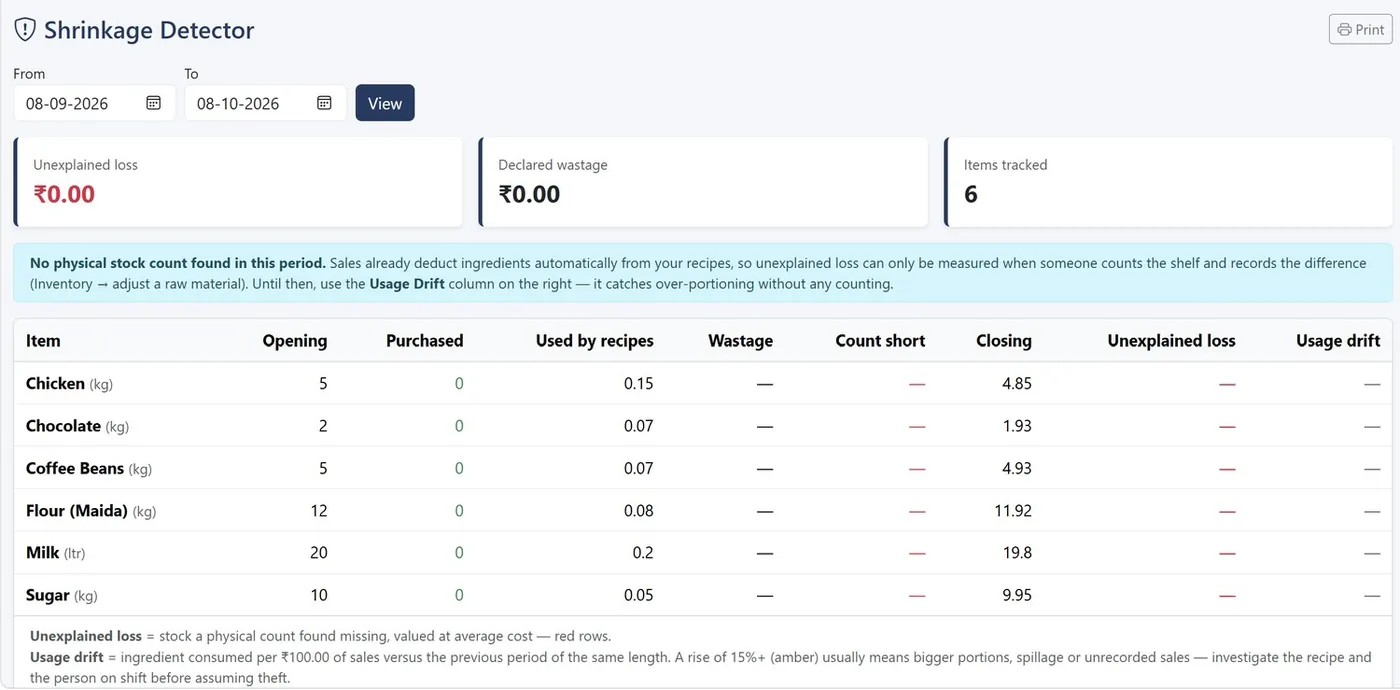1400x690 pixels.
Task: Click Chocolate opening stock value 2
Action: [323, 426]
